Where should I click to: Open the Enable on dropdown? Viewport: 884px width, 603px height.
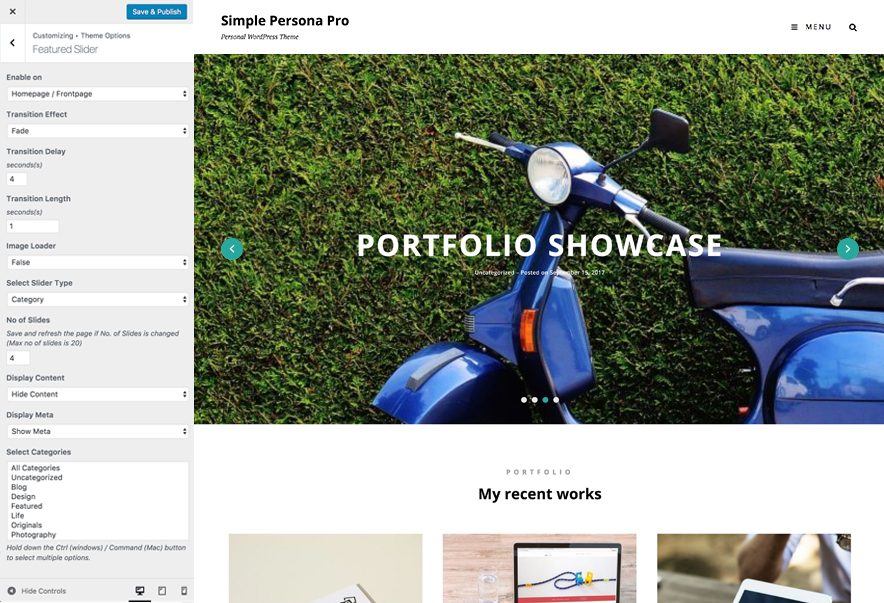point(98,94)
